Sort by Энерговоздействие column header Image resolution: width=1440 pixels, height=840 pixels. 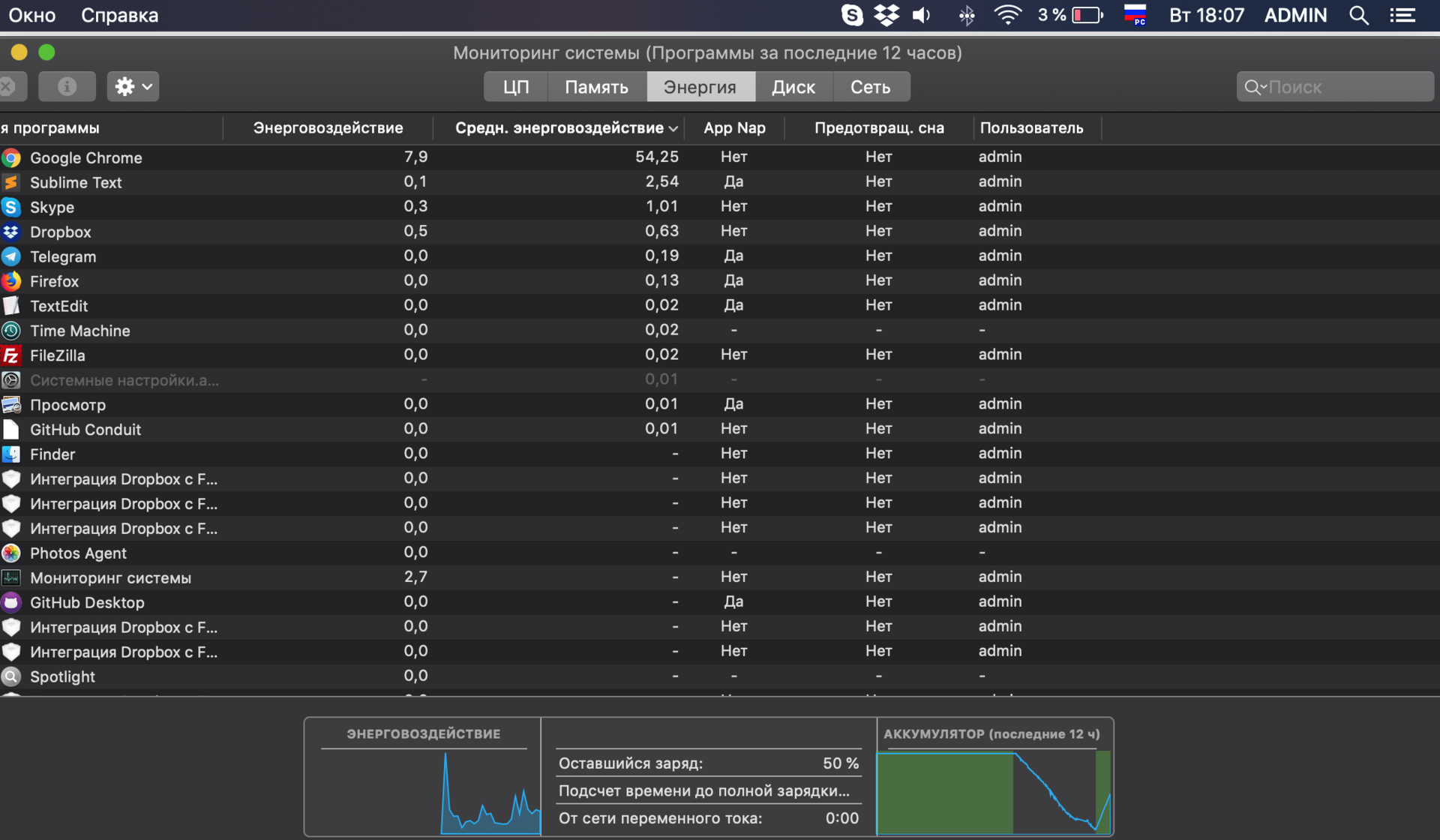coord(328,128)
